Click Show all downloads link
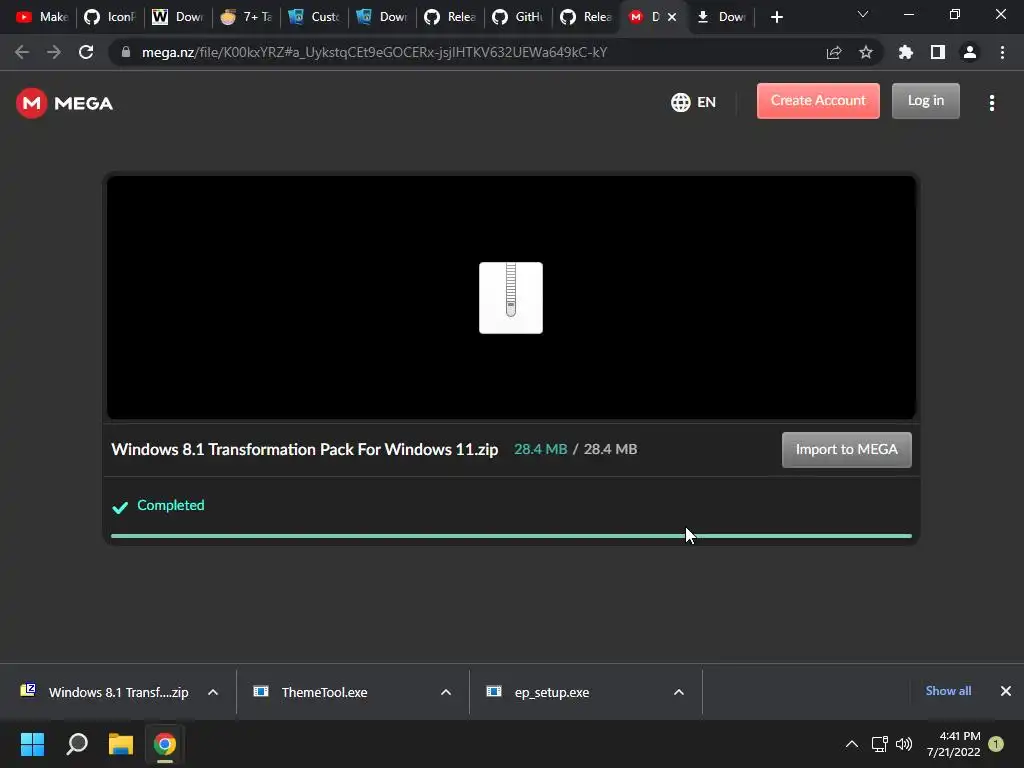1024x768 pixels. point(948,691)
